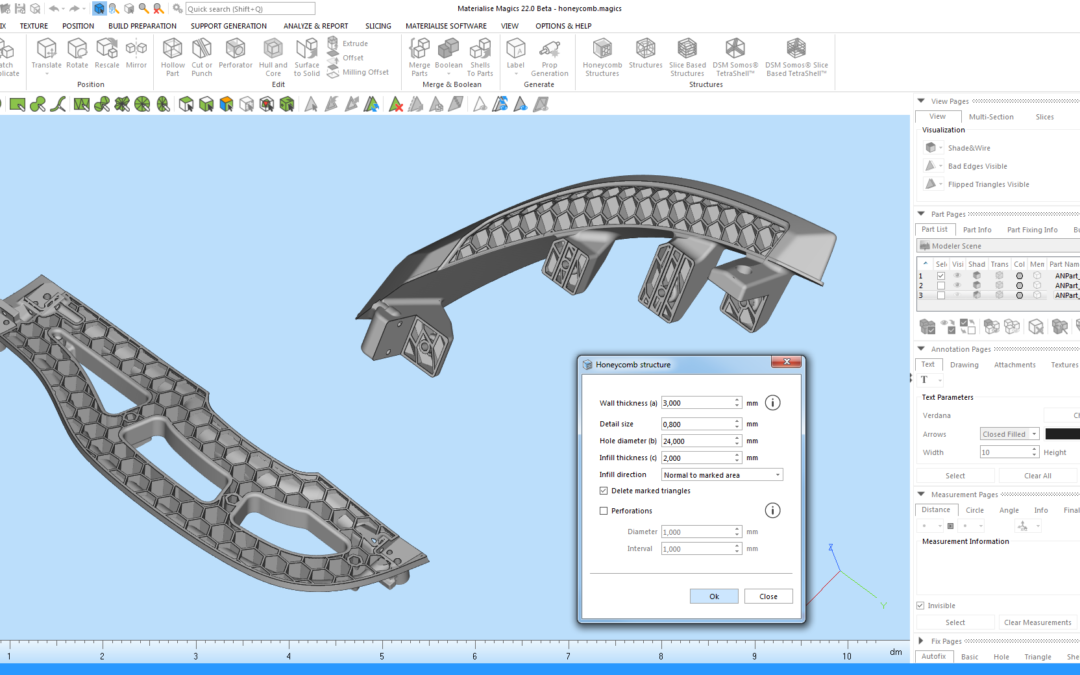Viewport: 1080px width, 675px height.
Task: Expand the Fix Pages panel
Action: 921,641
